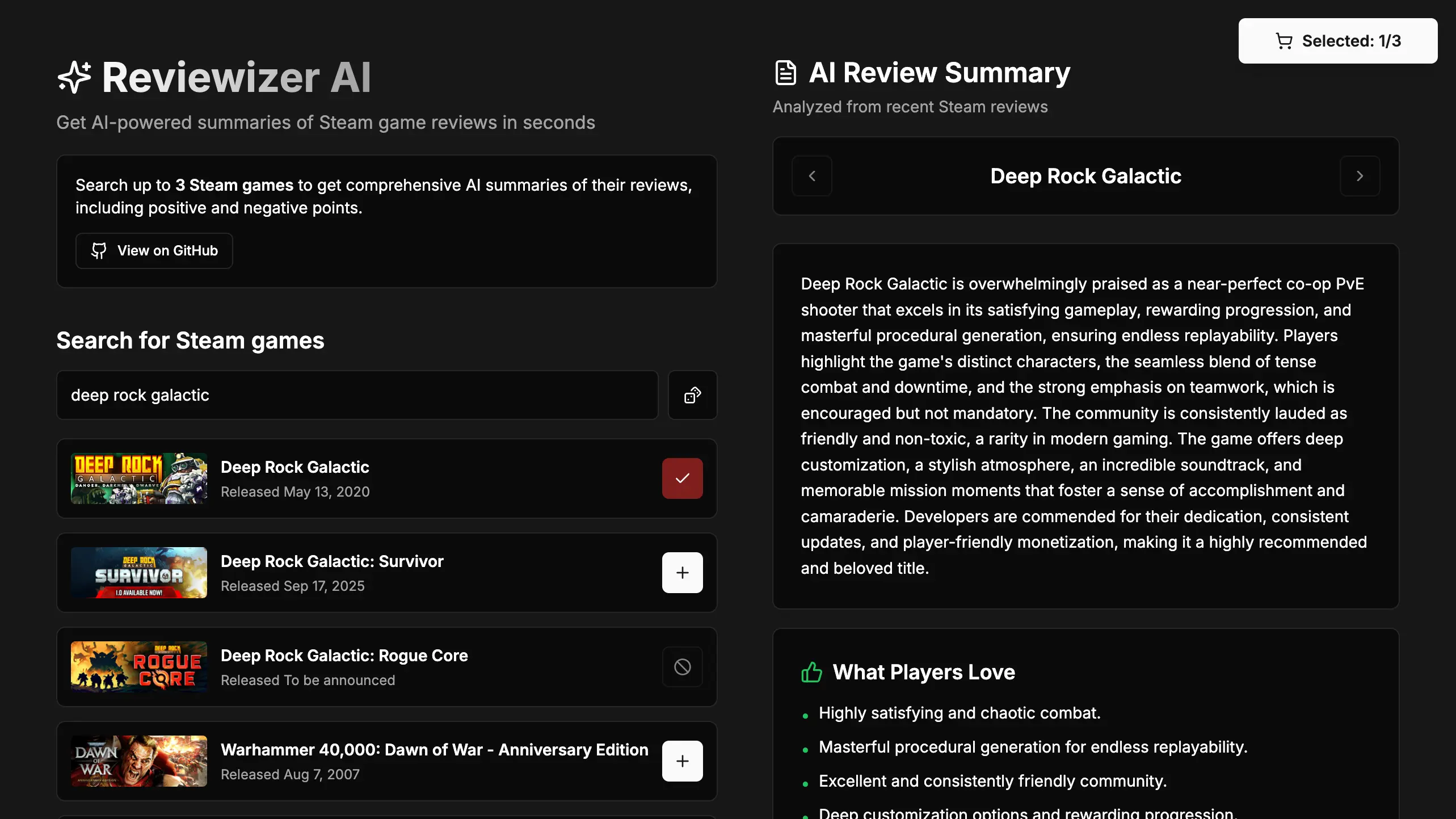Add Deep Rock Galactic: Survivor with plus button

[682, 573]
